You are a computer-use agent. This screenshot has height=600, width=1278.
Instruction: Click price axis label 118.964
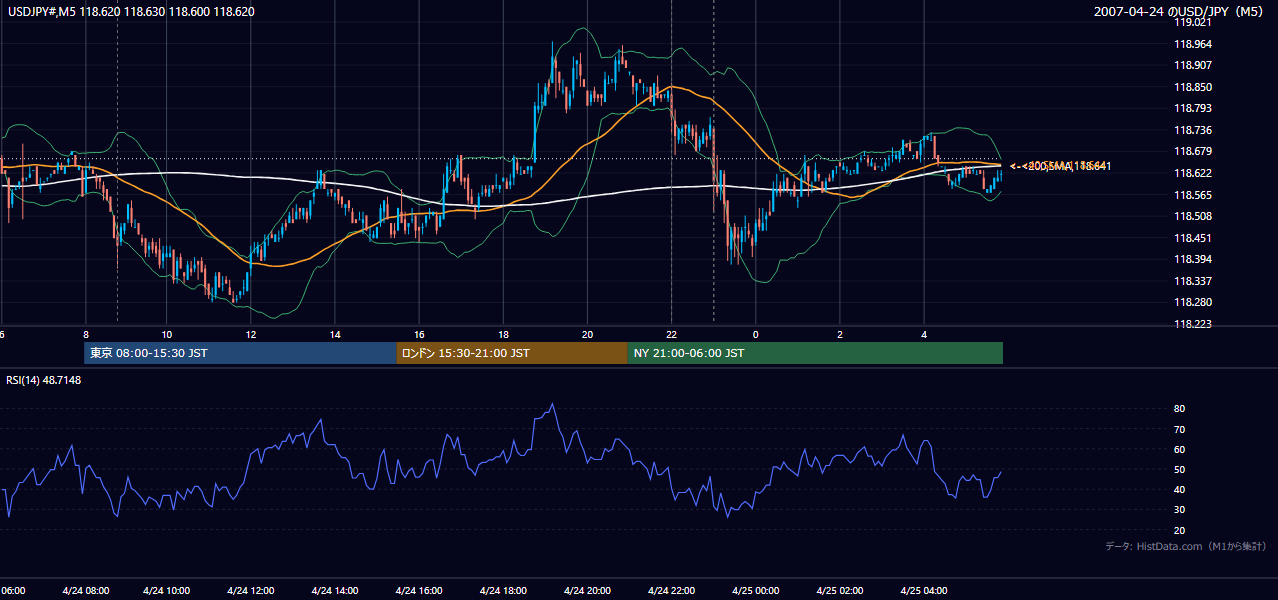[1192, 44]
